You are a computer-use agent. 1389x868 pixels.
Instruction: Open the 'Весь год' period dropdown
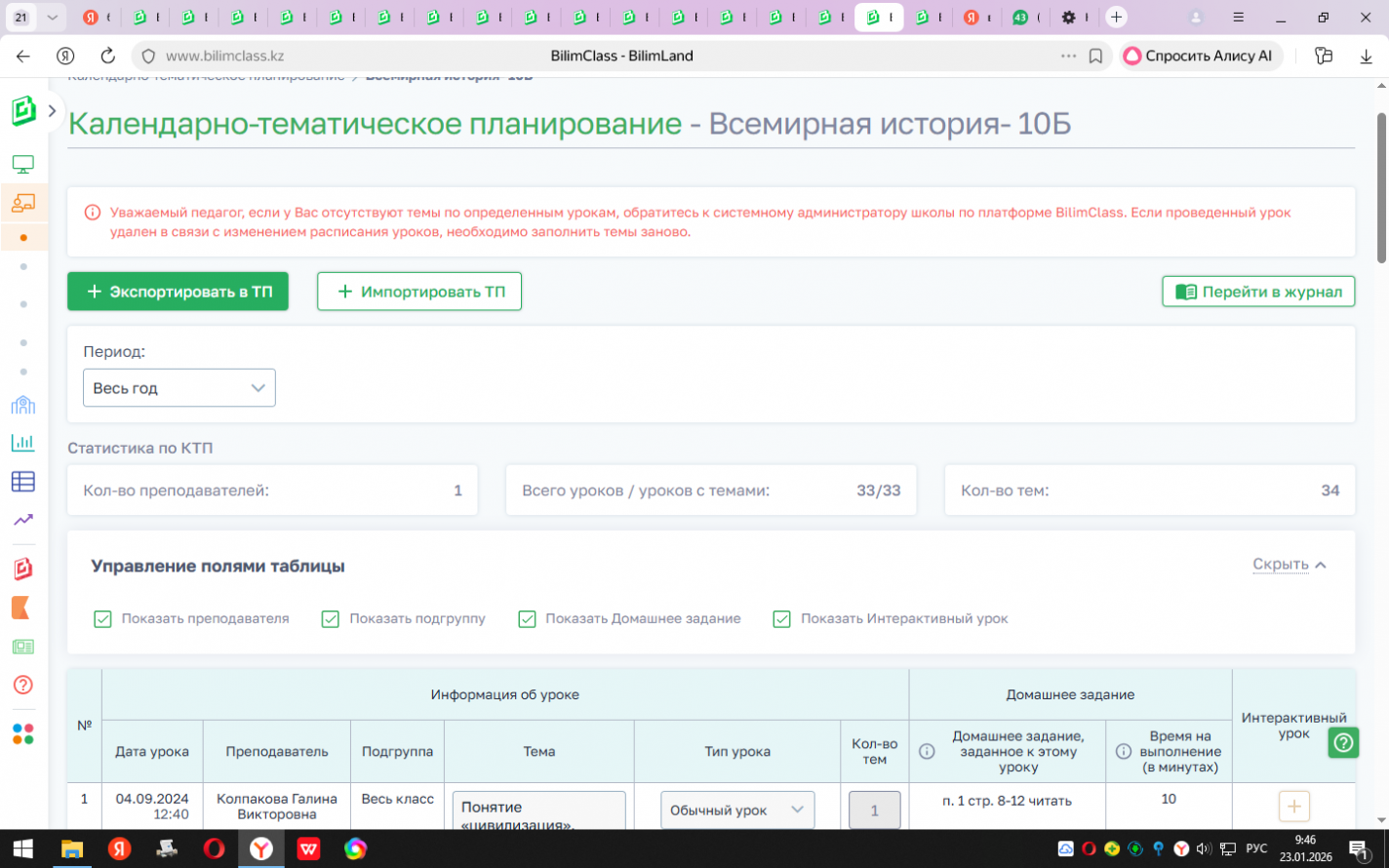pyautogui.click(x=179, y=388)
